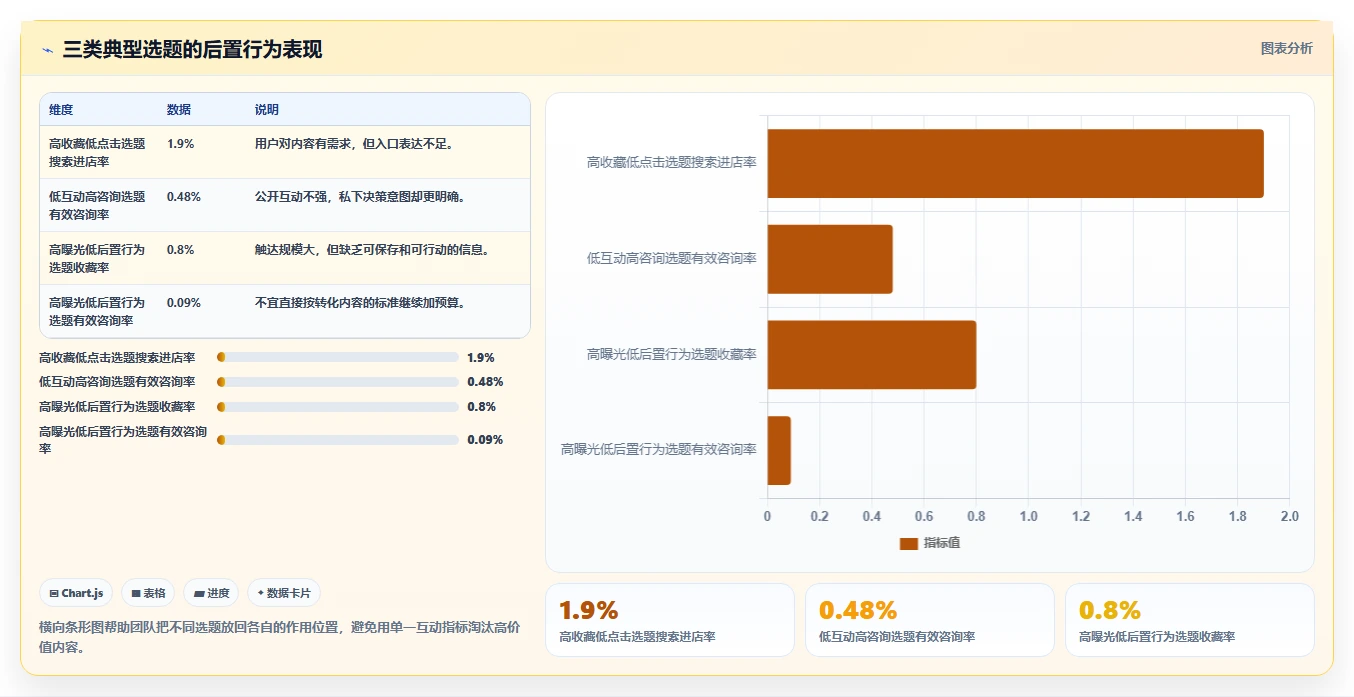This screenshot has width=1354, height=697.
Task: Click the chart bar for 高收藏低点击选题搜索进店率
Action: [x=1015, y=163]
